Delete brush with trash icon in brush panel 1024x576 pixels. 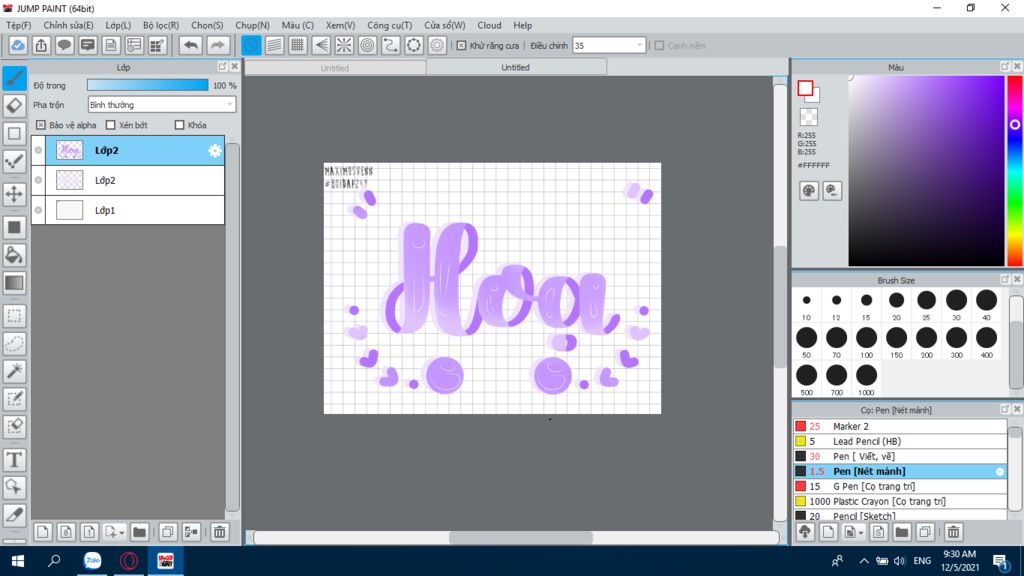pos(953,532)
